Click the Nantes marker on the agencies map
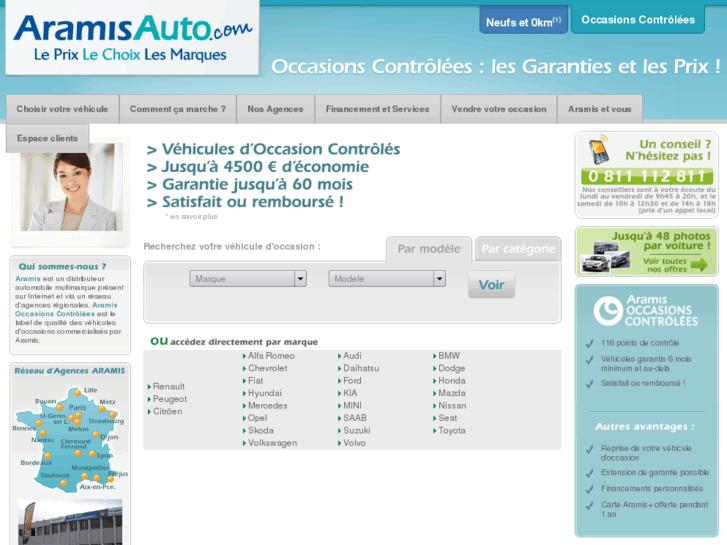727x545 pixels. click(43, 433)
